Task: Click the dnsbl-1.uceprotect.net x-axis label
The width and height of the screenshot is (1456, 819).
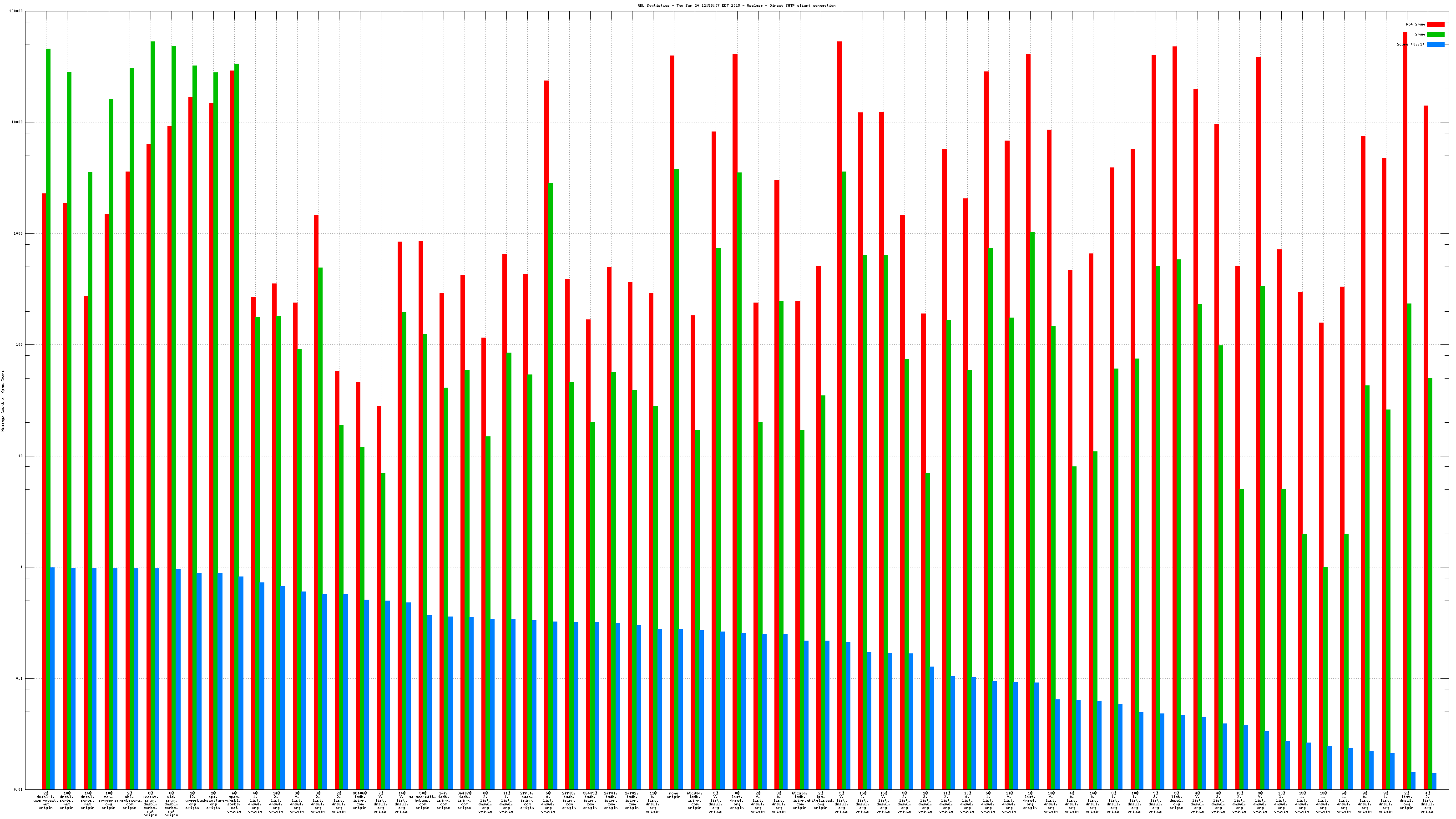Action: coord(46,800)
